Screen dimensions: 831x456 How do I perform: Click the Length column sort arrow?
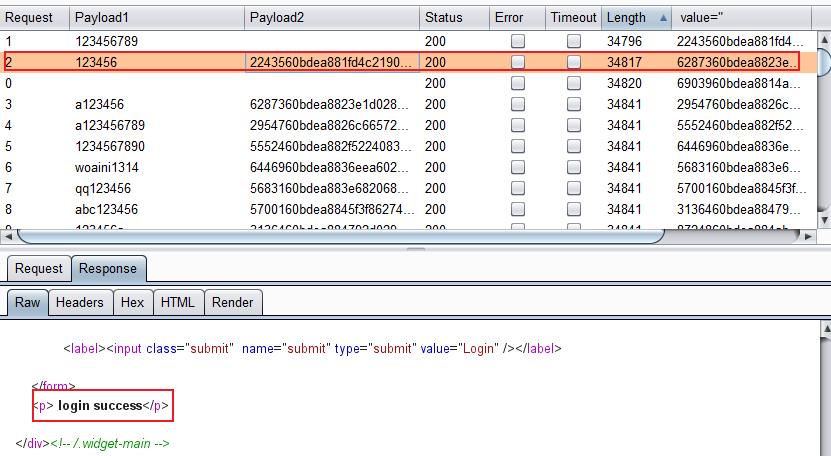[662, 18]
